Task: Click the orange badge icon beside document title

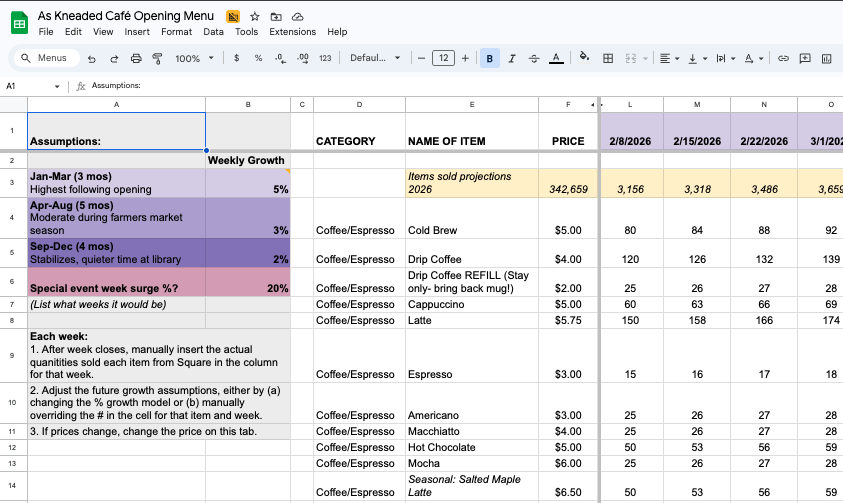Action: click(x=233, y=17)
